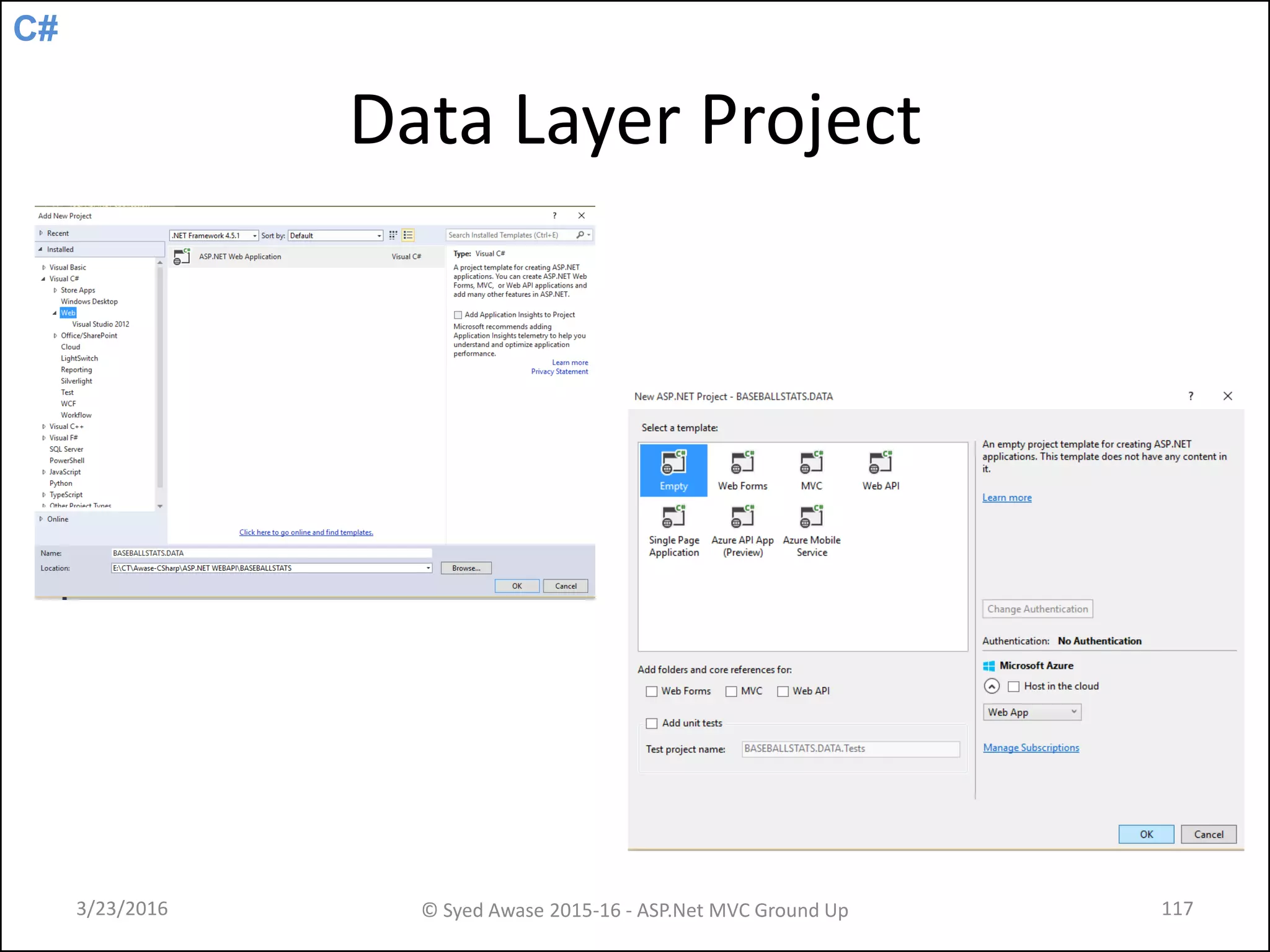Switch to small icons view in Add New Project
1270x952 pixels.
[393, 236]
